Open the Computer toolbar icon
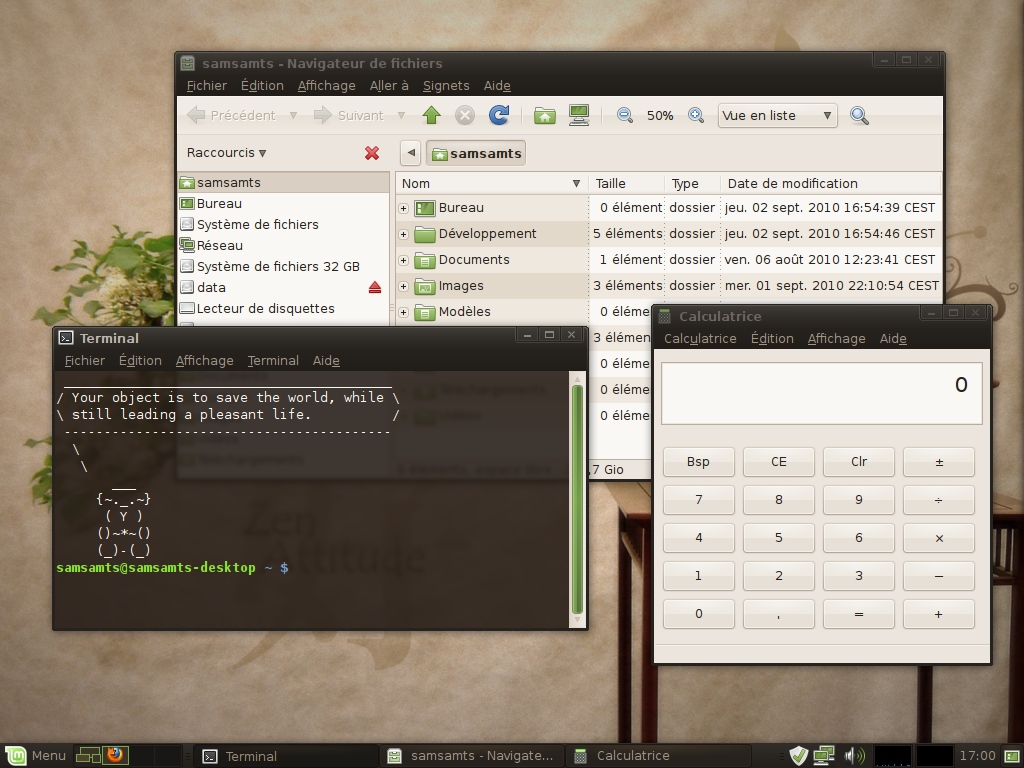1024x768 pixels. pos(579,115)
